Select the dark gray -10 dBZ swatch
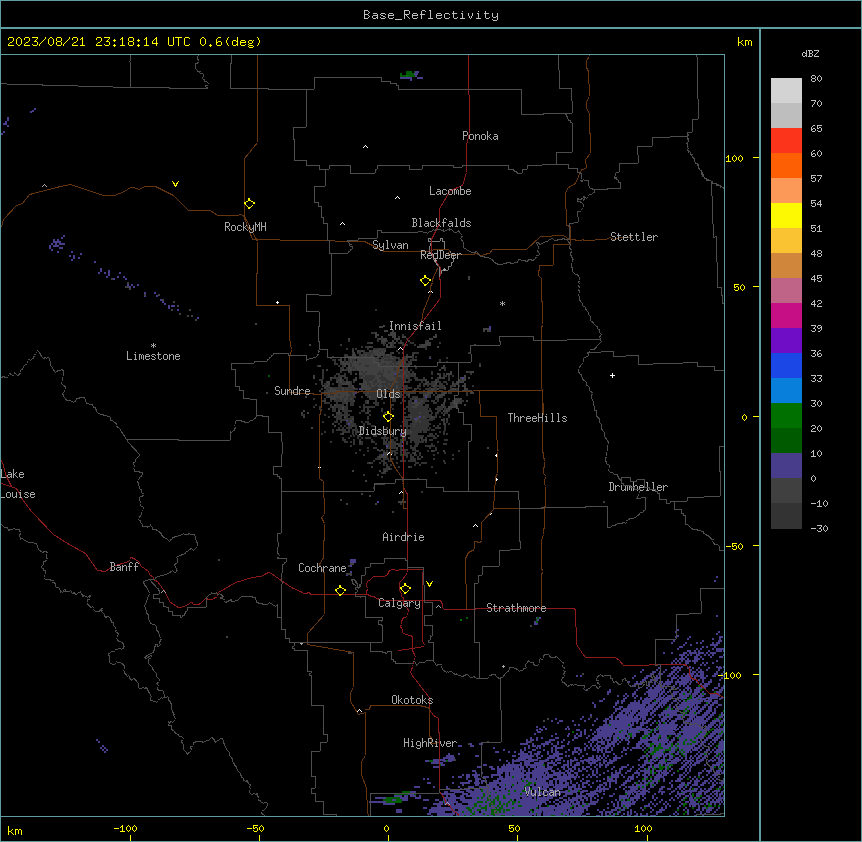Image resolution: width=862 pixels, height=842 pixels. [x=786, y=516]
